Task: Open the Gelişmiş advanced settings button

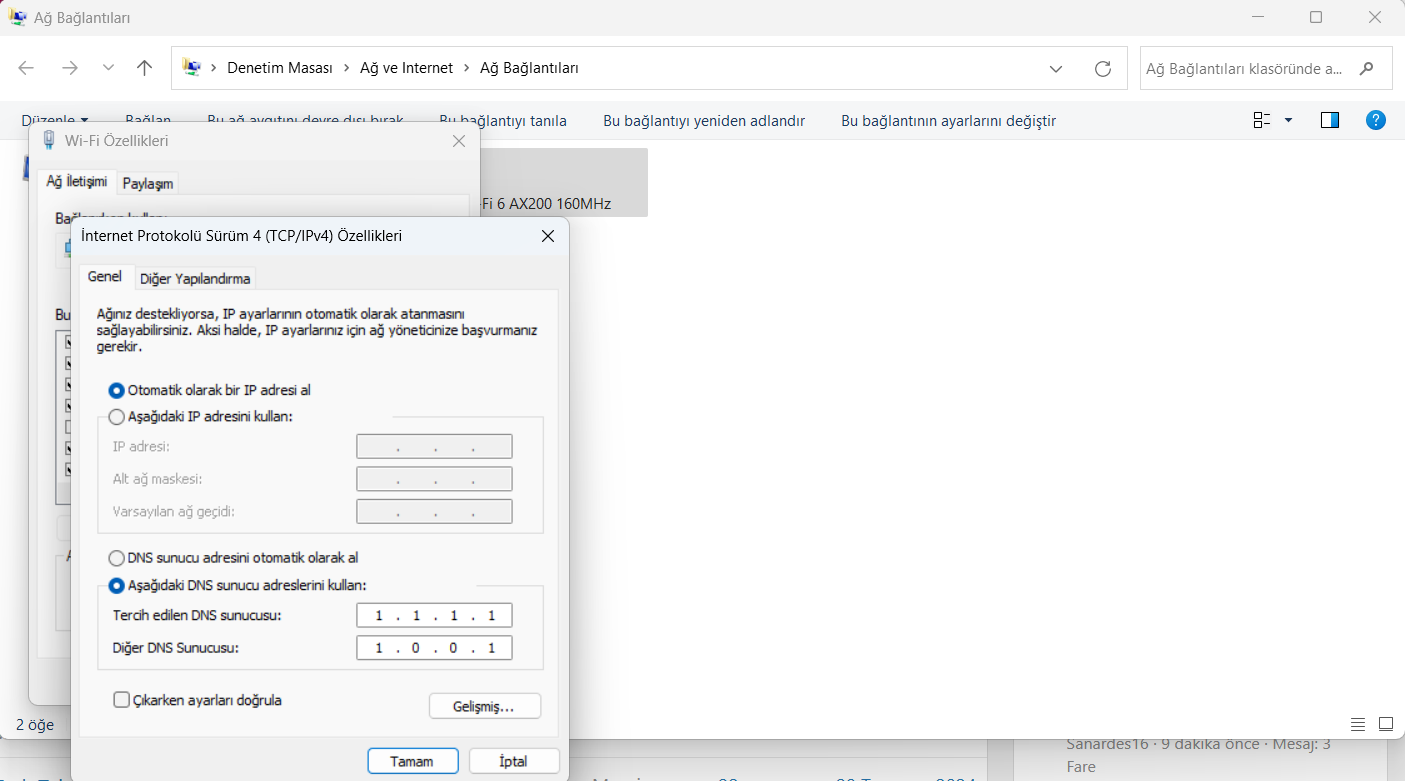Action: (x=484, y=706)
